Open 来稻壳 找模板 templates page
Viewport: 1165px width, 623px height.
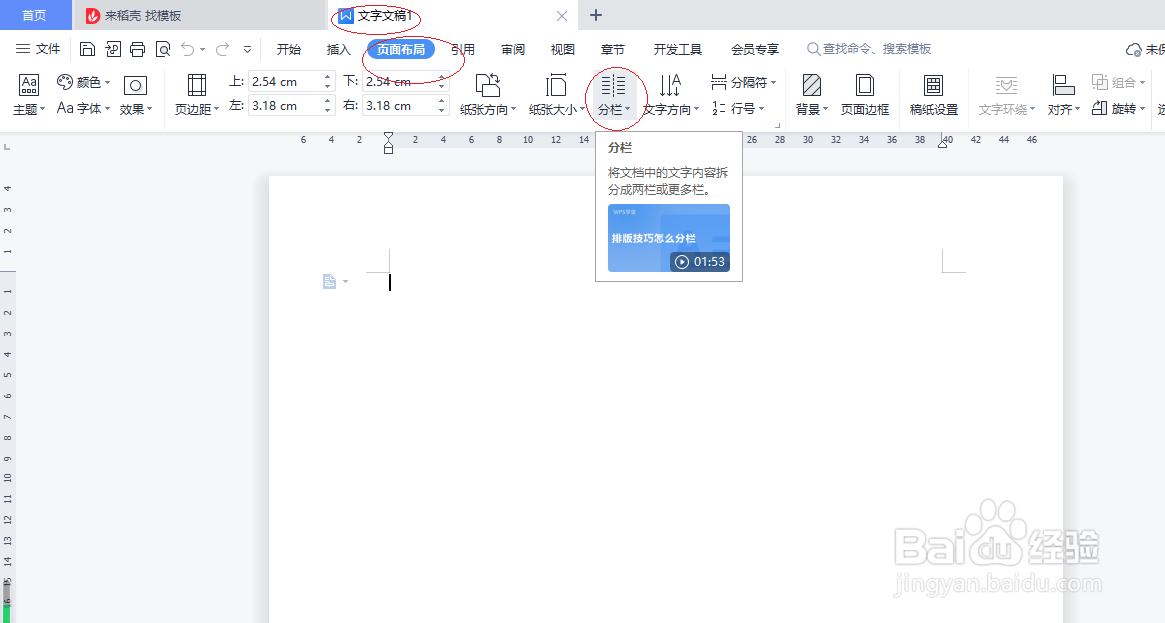[143, 15]
